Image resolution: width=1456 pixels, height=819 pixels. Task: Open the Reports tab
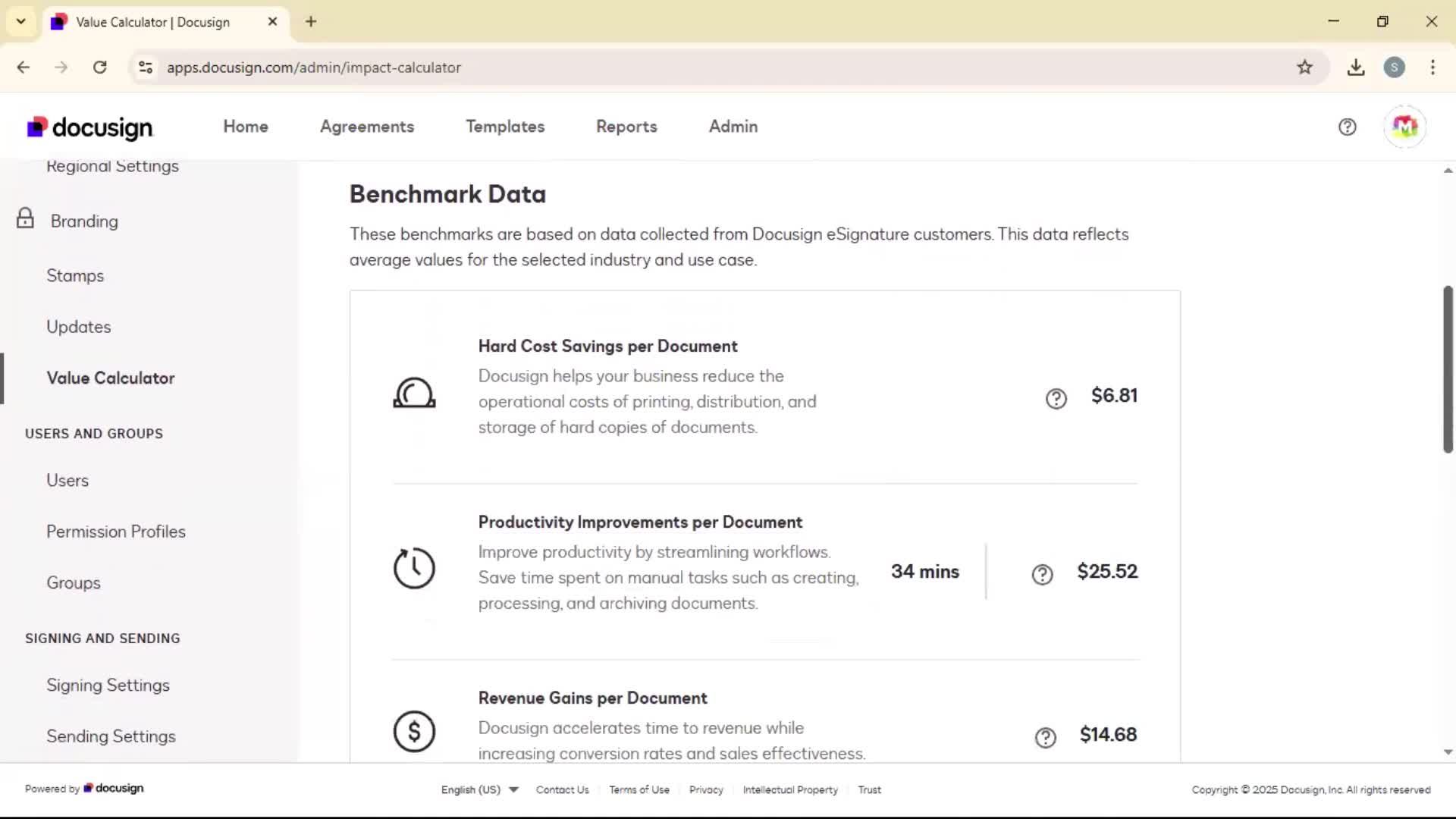click(626, 127)
